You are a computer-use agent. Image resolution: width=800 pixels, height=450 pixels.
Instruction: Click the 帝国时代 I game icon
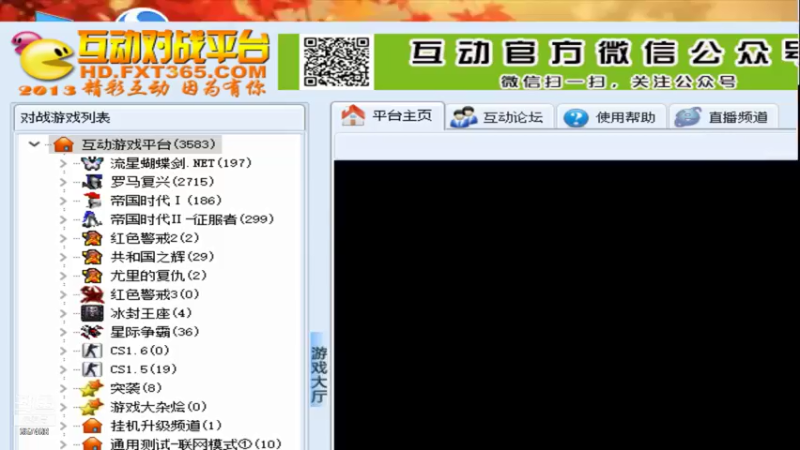tap(92, 201)
